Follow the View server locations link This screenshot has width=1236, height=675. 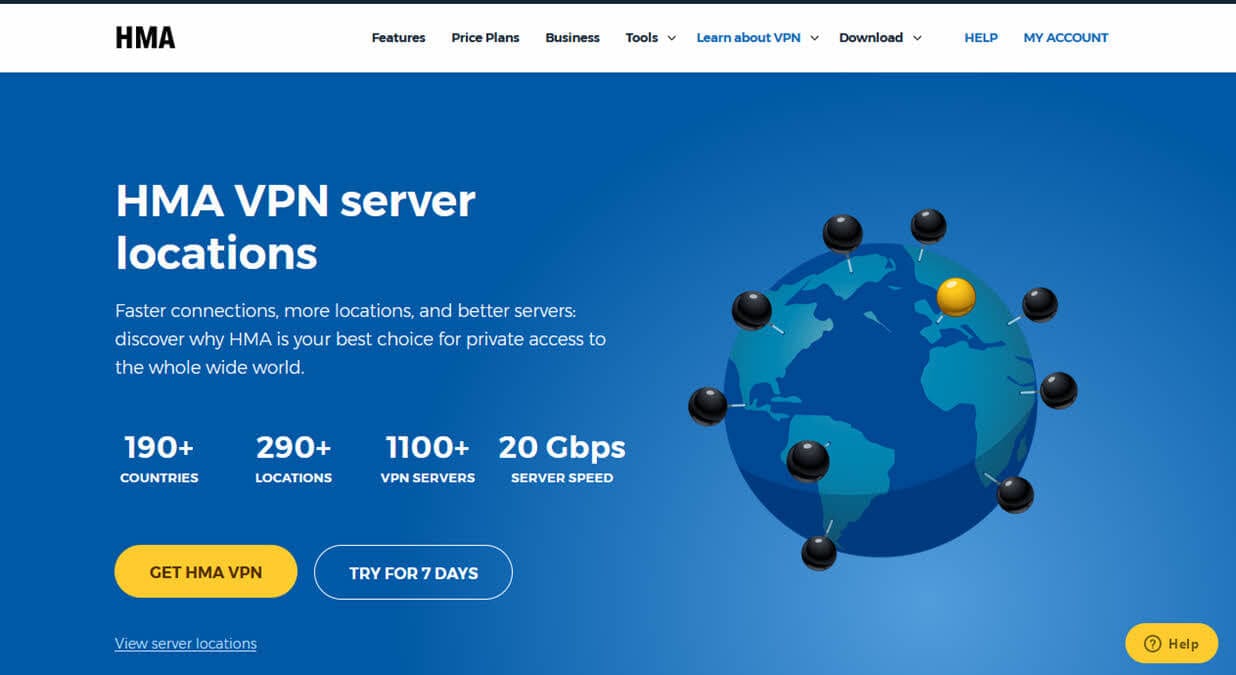click(186, 643)
